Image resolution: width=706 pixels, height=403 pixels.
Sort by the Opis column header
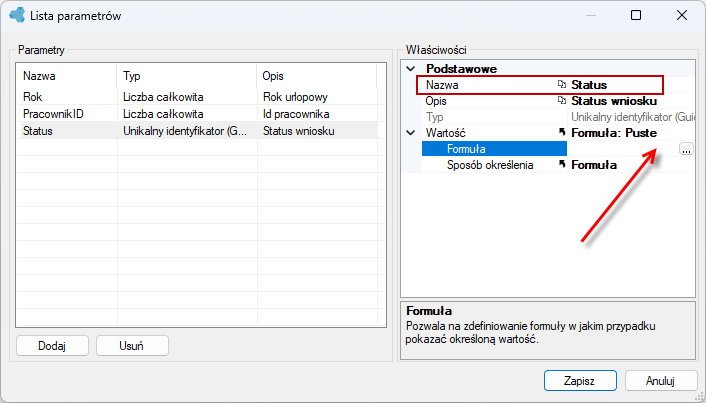pos(317,76)
